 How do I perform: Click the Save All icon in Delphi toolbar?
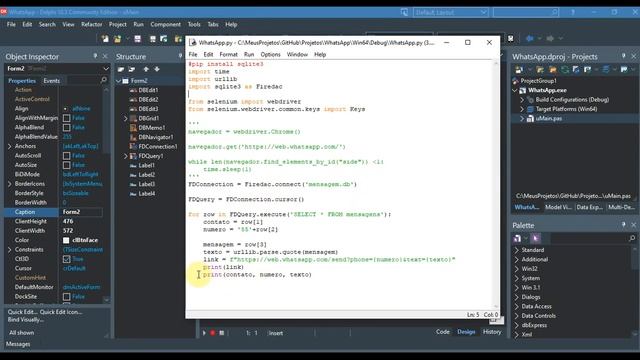pyautogui.click(x=153, y=39)
